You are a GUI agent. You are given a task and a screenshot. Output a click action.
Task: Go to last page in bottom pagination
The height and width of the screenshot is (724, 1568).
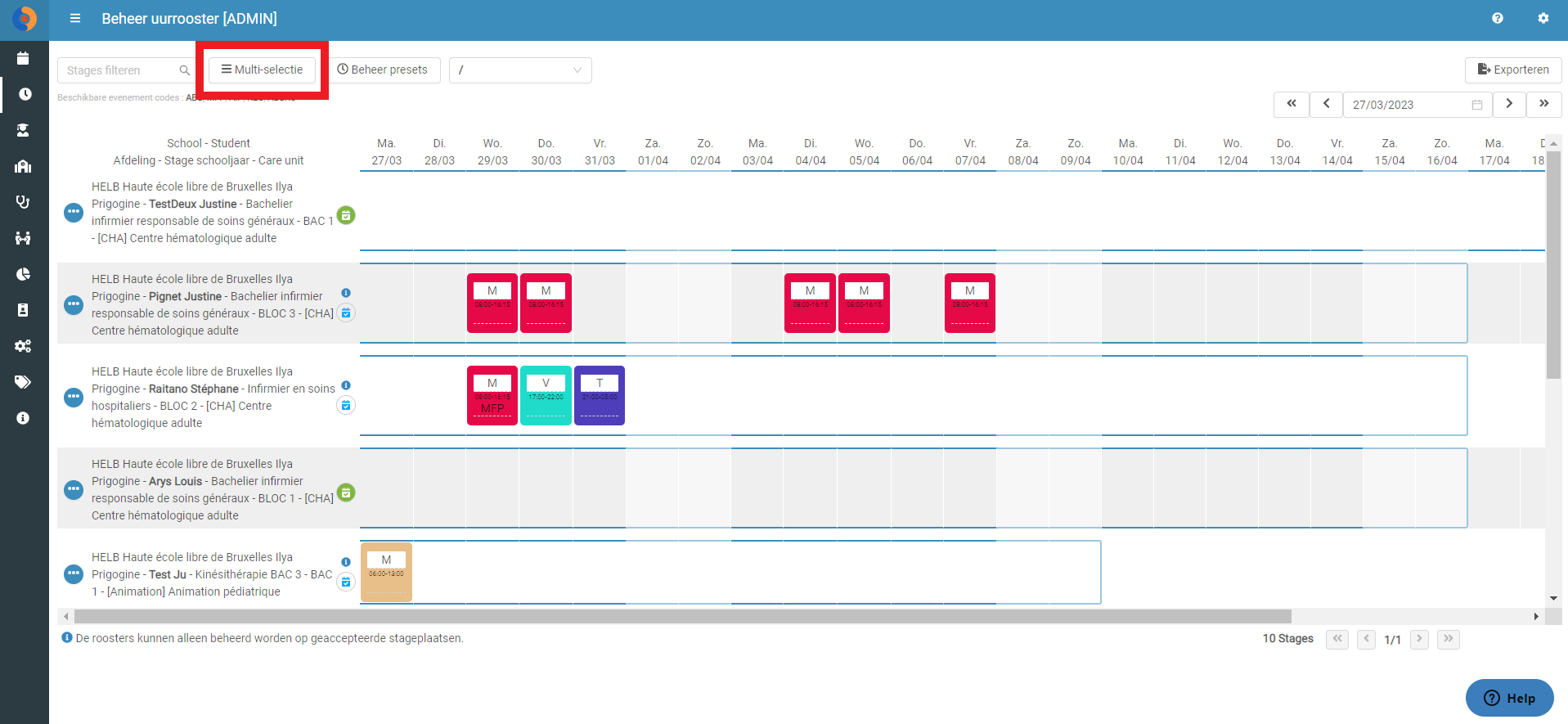[x=1449, y=639]
